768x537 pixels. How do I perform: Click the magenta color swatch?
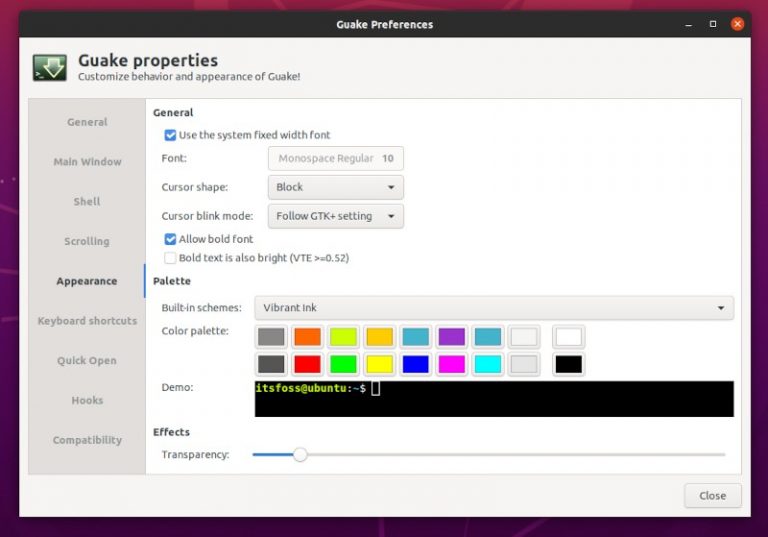pyautogui.click(x=451, y=364)
